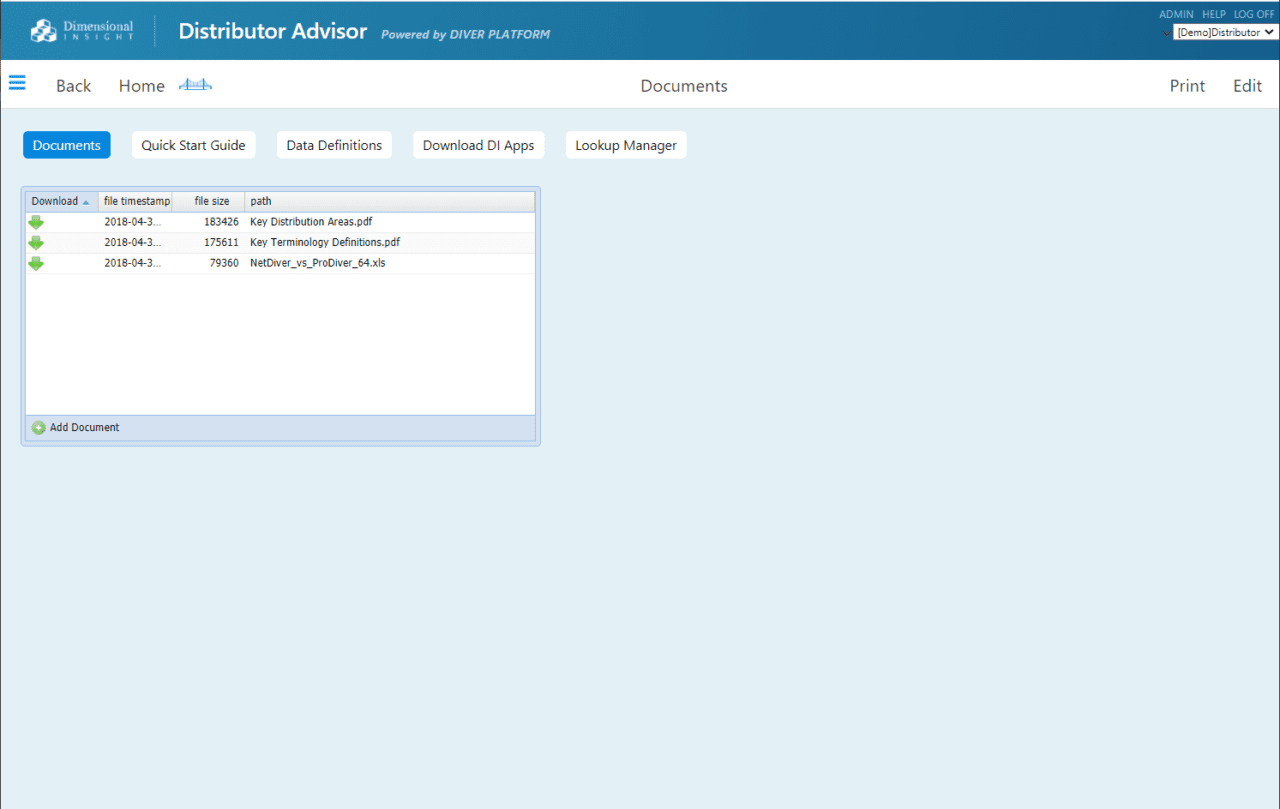This screenshot has height=809, width=1280.
Task: Open the Data Definitions tab
Action: click(x=334, y=145)
